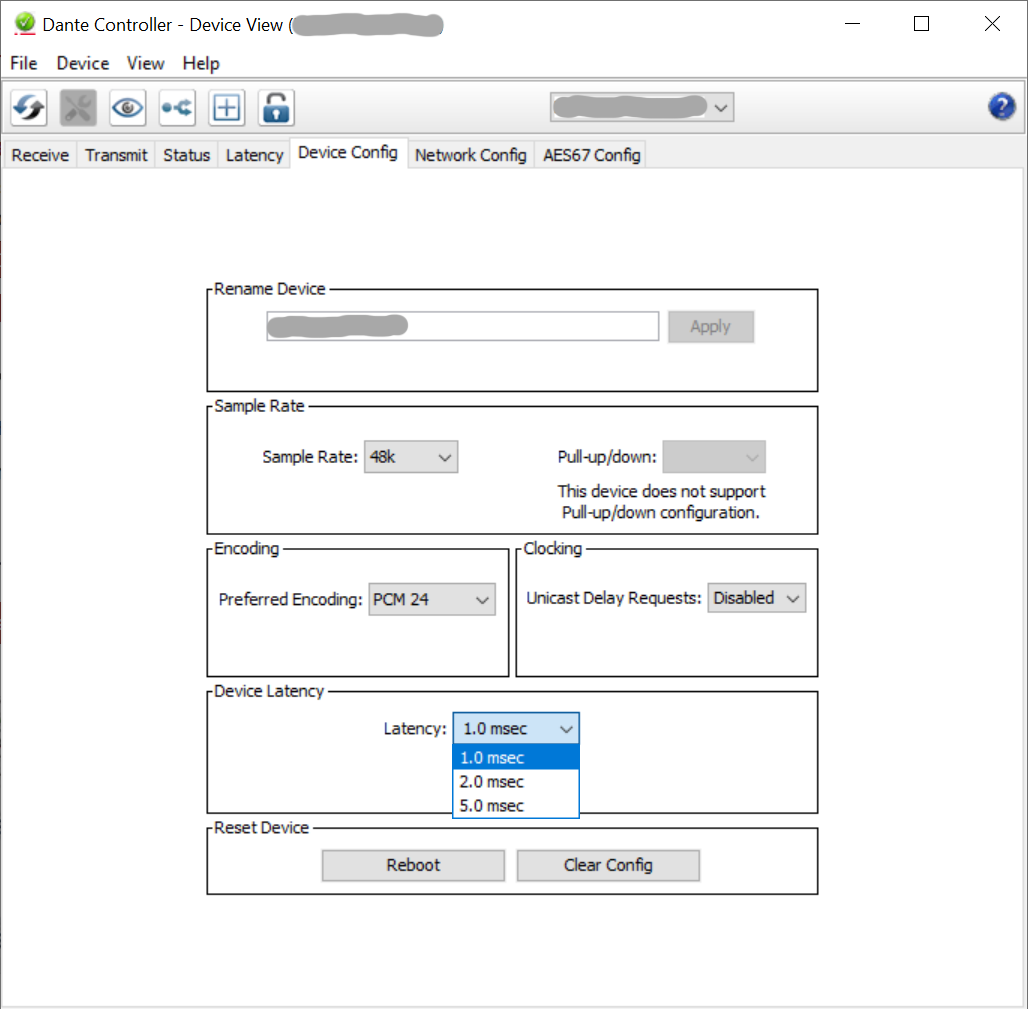The width and height of the screenshot is (1028, 1009).
Task: Open the Pull-up/down dropdown
Action: pos(714,457)
